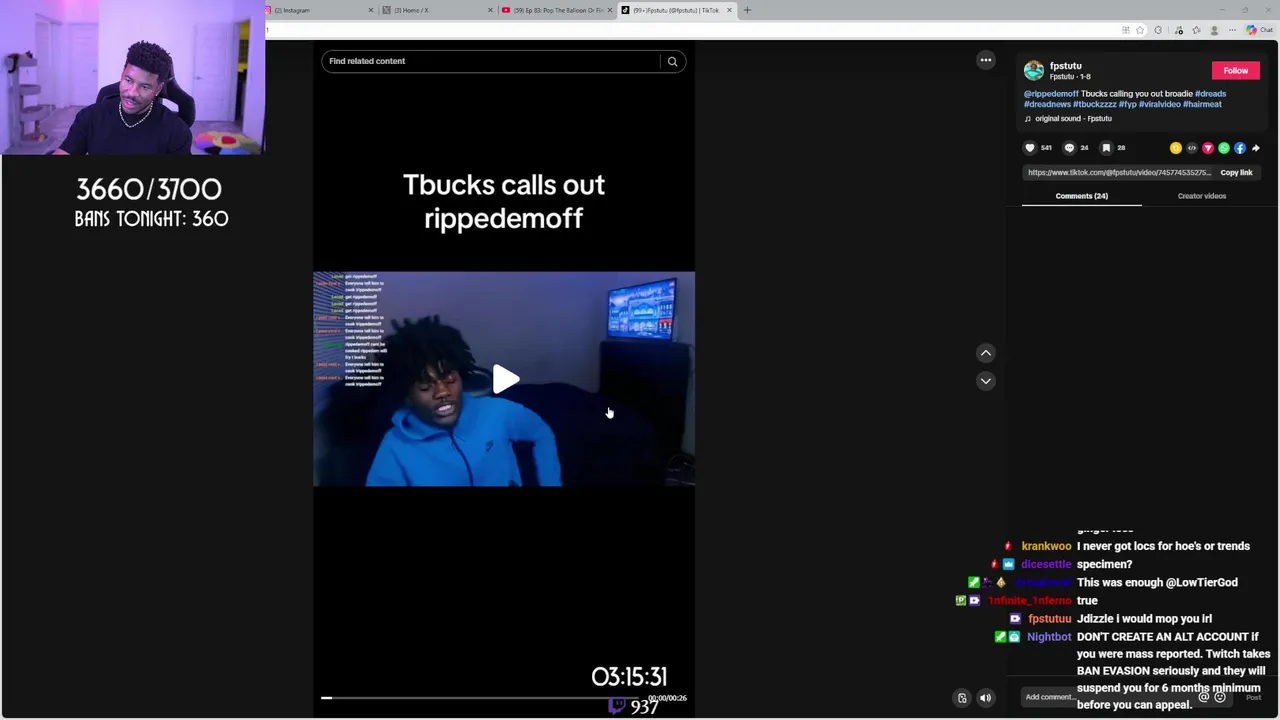Image resolution: width=1280 pixels, height=720 pixels.
Task: Open the @rippedemoff mention link
Action: pyautogui.click(x=1051, y=94)
